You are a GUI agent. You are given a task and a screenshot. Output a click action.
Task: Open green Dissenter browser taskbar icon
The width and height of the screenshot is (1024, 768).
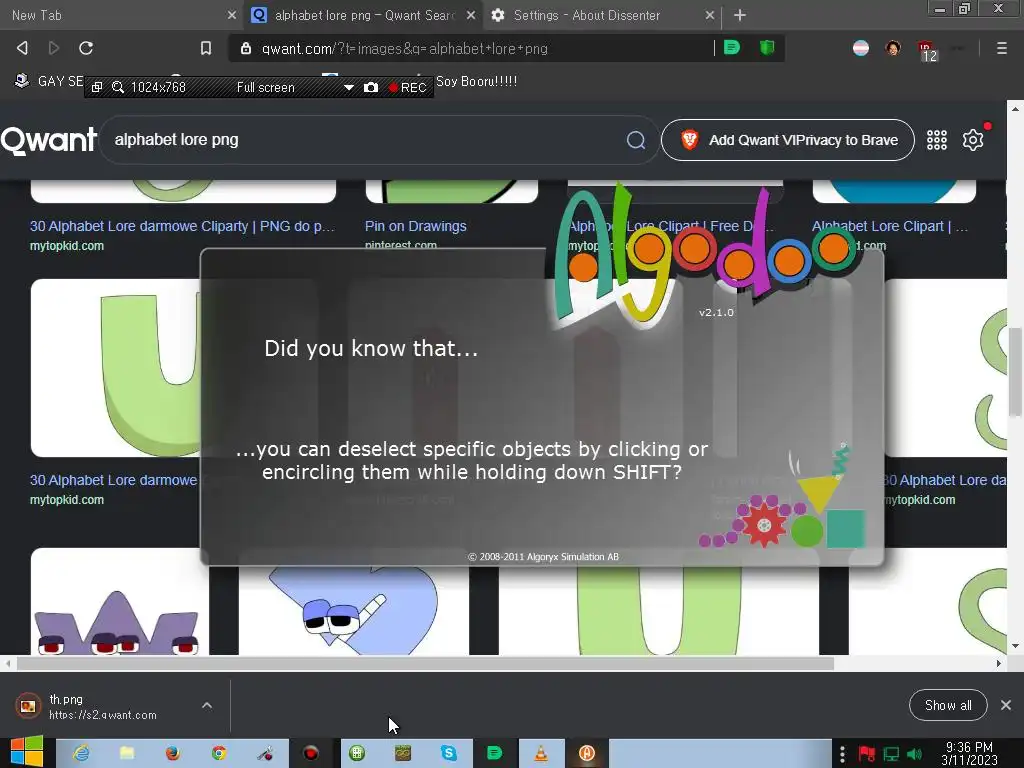tap(494, 753)
